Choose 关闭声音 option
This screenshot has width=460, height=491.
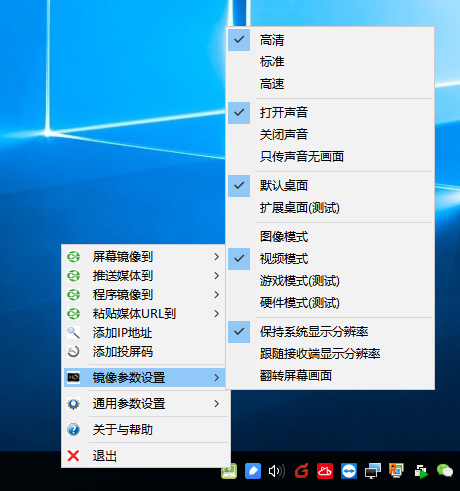tap(330, 135)
